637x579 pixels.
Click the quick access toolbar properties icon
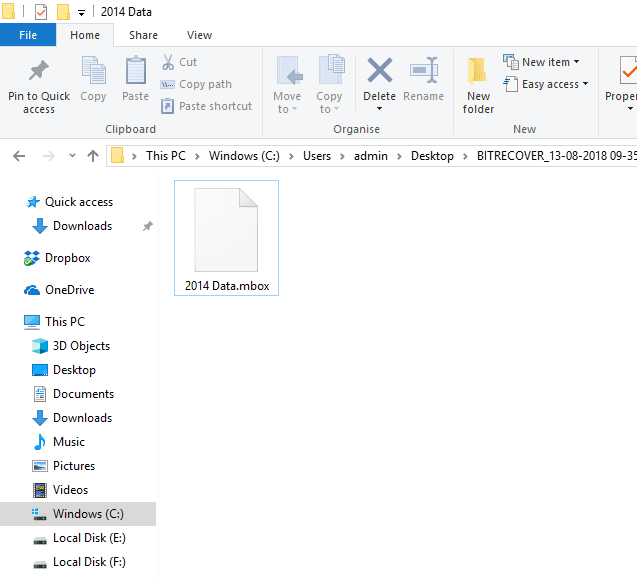41,12
